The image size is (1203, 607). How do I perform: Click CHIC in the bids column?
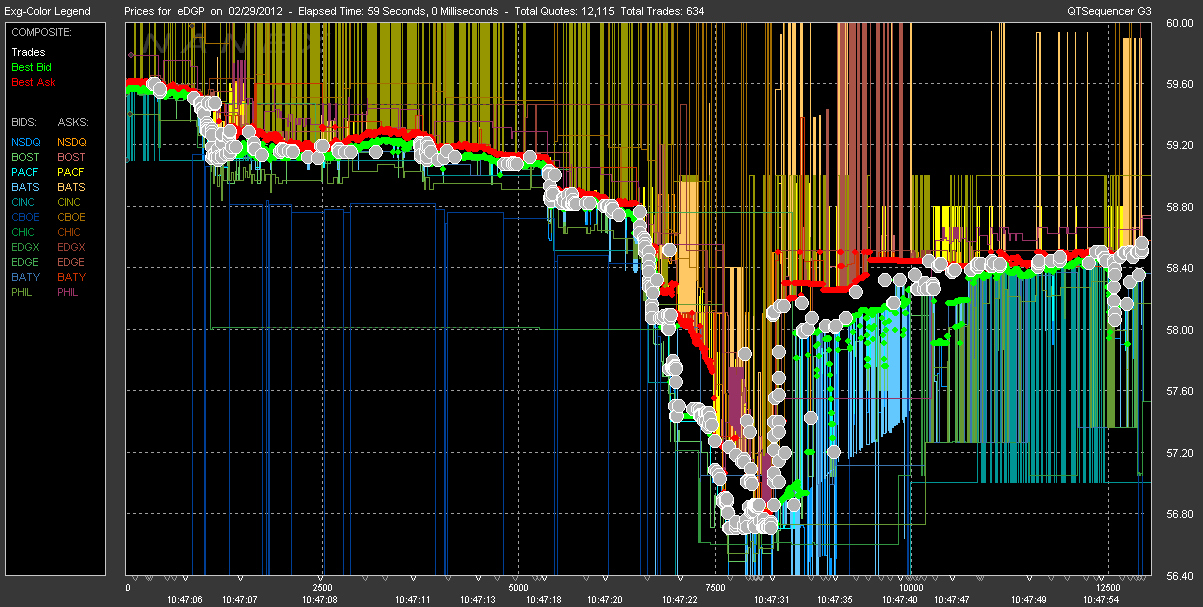(24, 232)
